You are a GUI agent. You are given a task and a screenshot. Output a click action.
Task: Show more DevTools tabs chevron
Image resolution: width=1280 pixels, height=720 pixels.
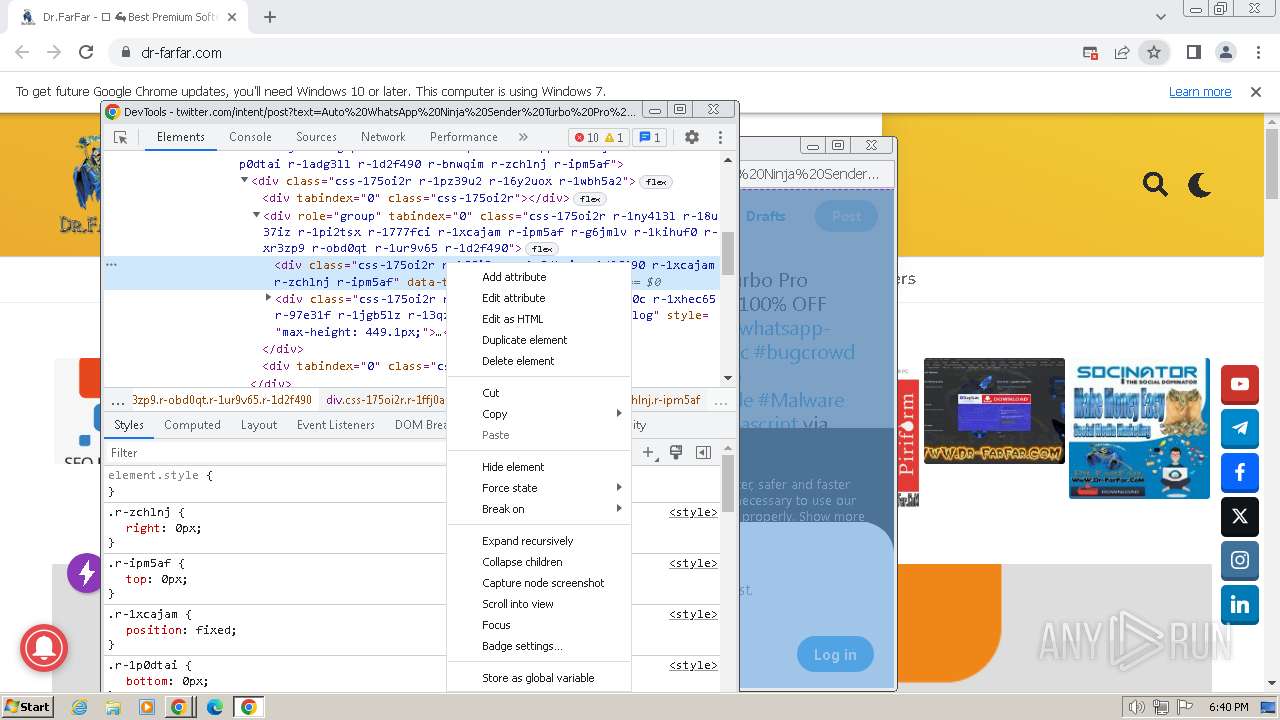[523, 137]
